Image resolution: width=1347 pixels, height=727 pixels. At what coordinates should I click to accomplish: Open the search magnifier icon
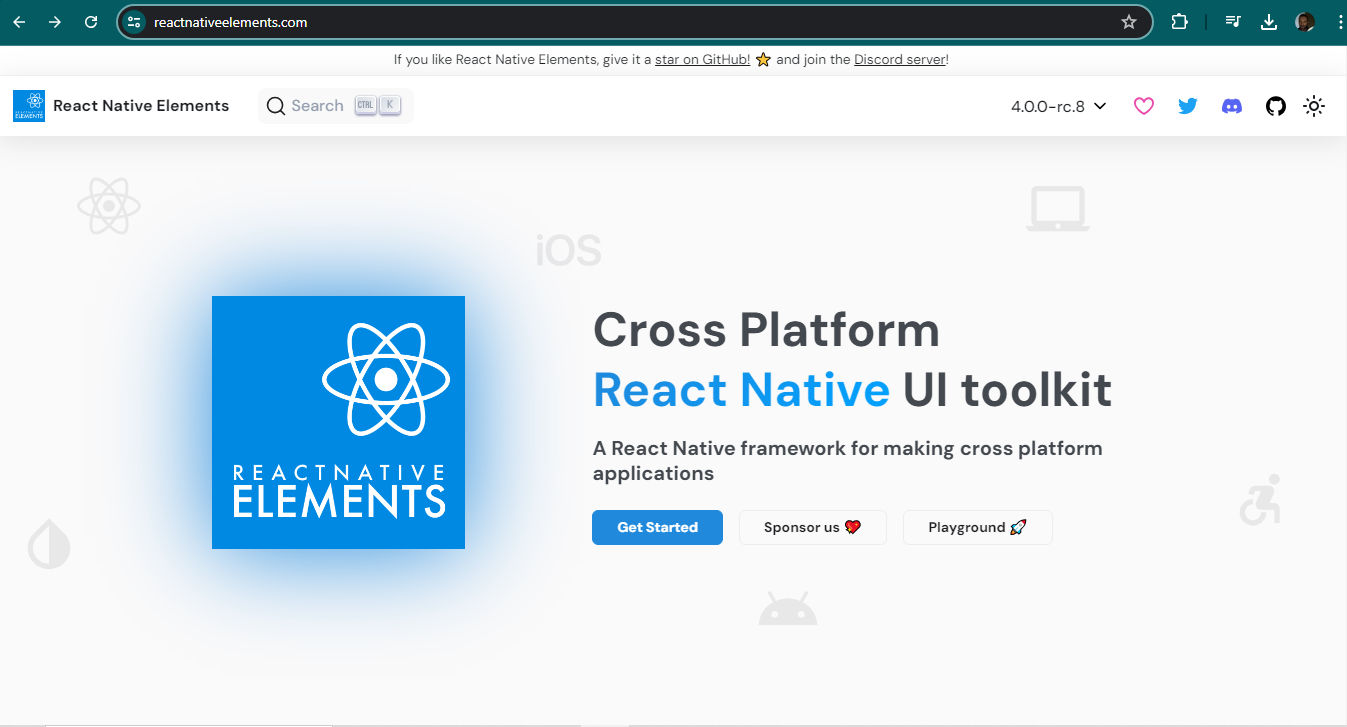(275, 105)
